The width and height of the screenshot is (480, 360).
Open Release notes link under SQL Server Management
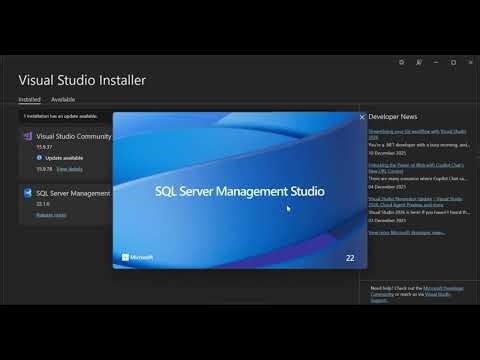[51, 215]
